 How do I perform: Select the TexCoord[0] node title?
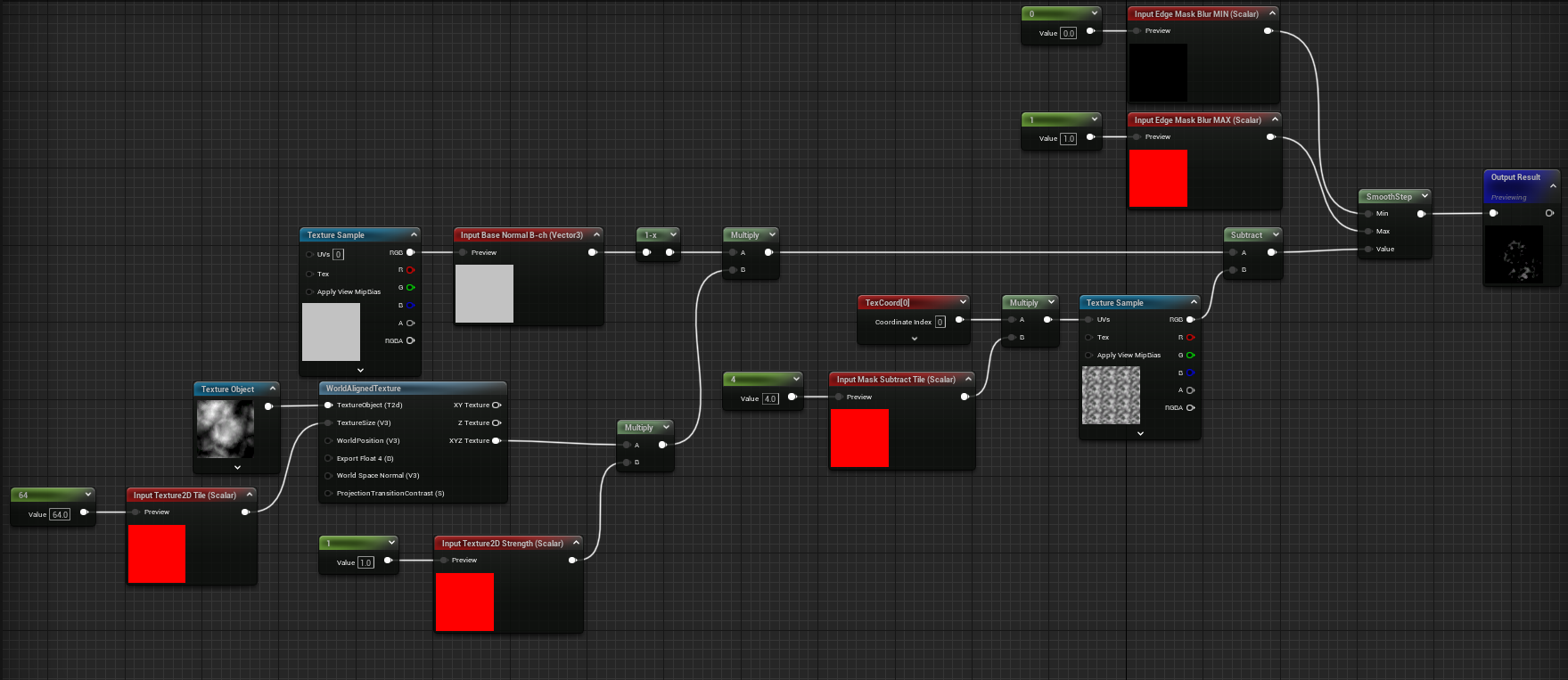[x=887, y=303]
